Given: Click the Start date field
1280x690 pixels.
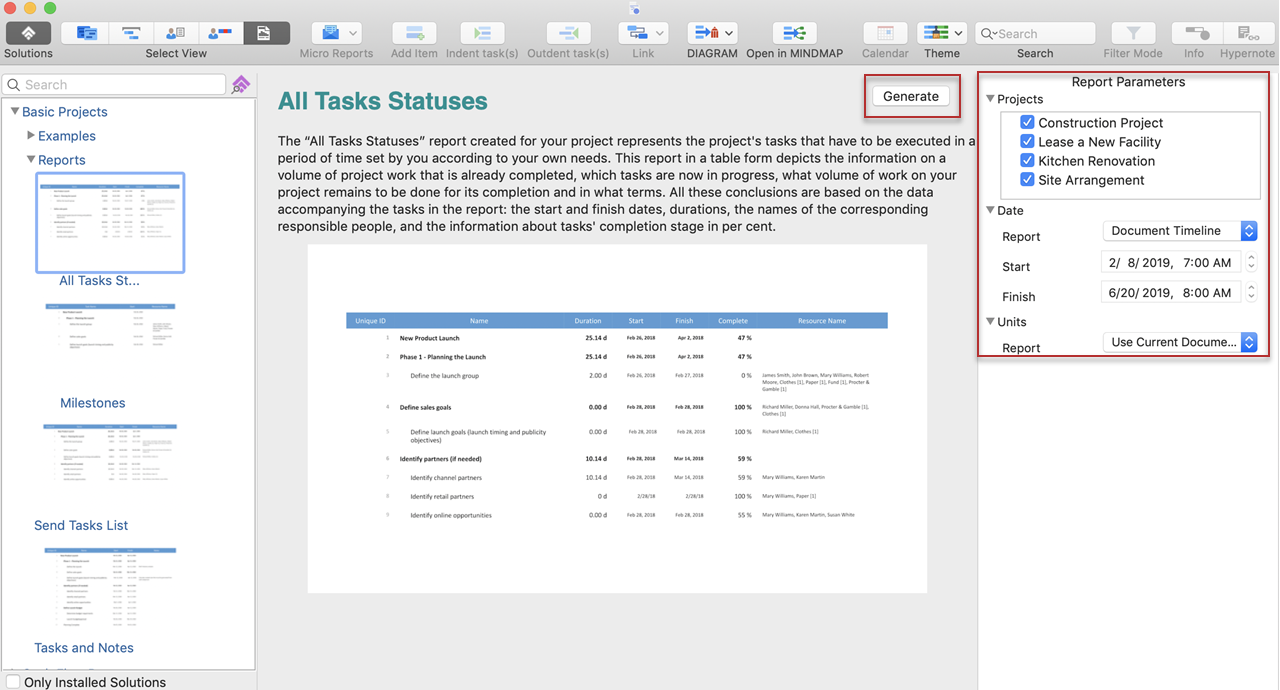Looking at the screenshot, I should [1172, 262].
